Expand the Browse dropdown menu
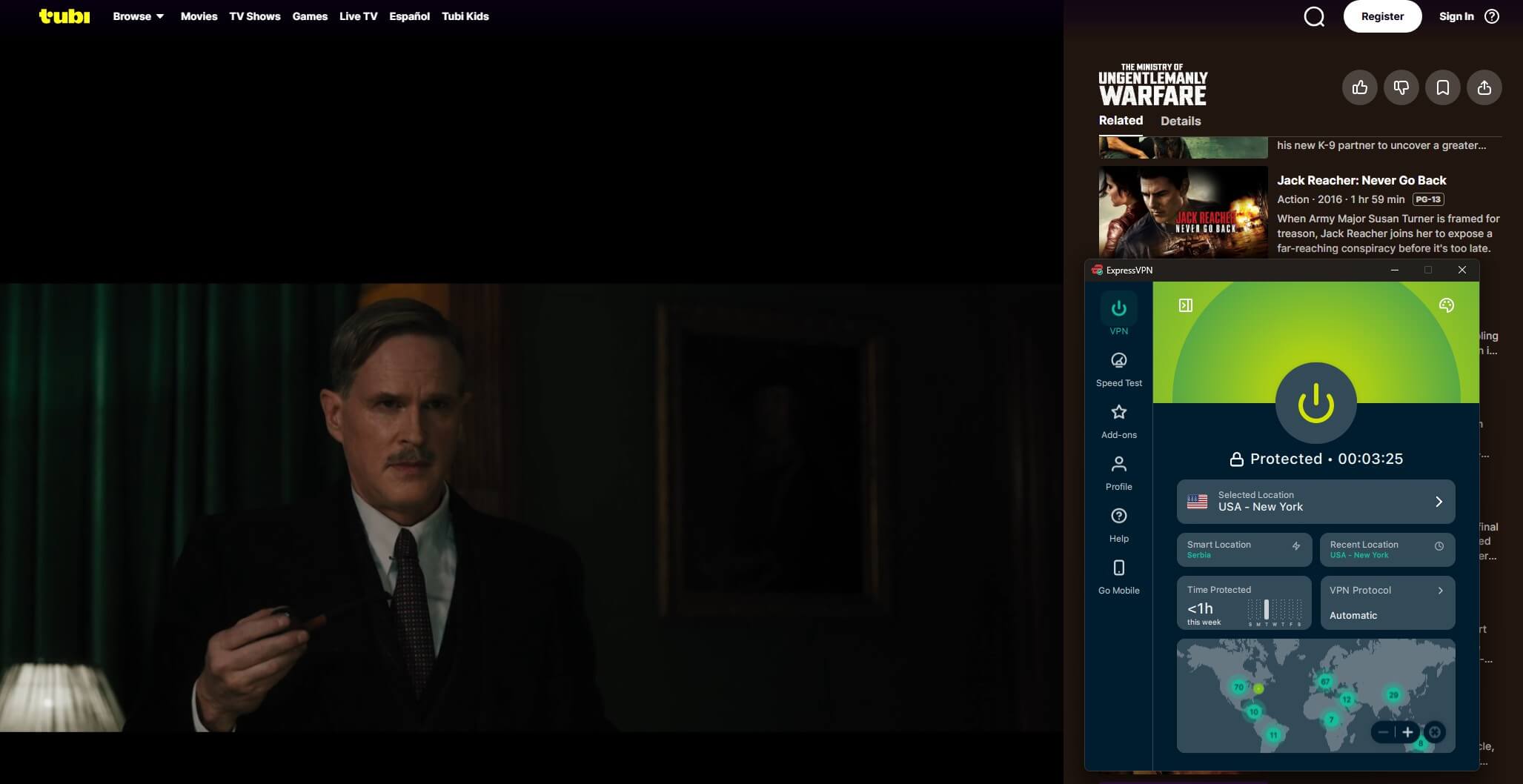This screenshot has width=1523, height=784. point(139,16)
